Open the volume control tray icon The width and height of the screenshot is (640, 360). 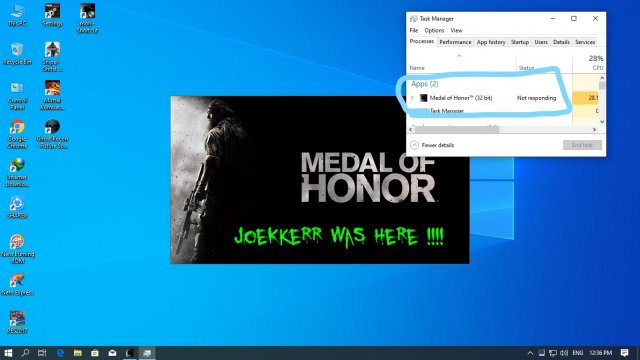point(564,353)
